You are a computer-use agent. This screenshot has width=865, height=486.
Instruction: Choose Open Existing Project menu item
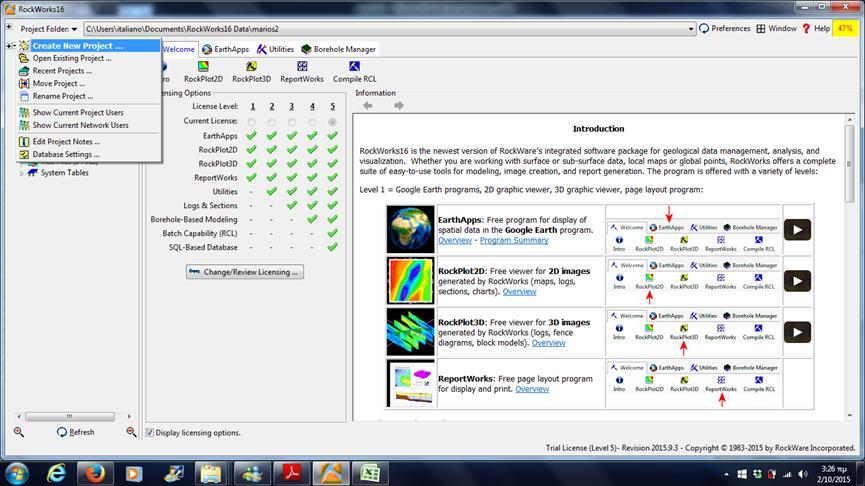[x=89, y=58]
